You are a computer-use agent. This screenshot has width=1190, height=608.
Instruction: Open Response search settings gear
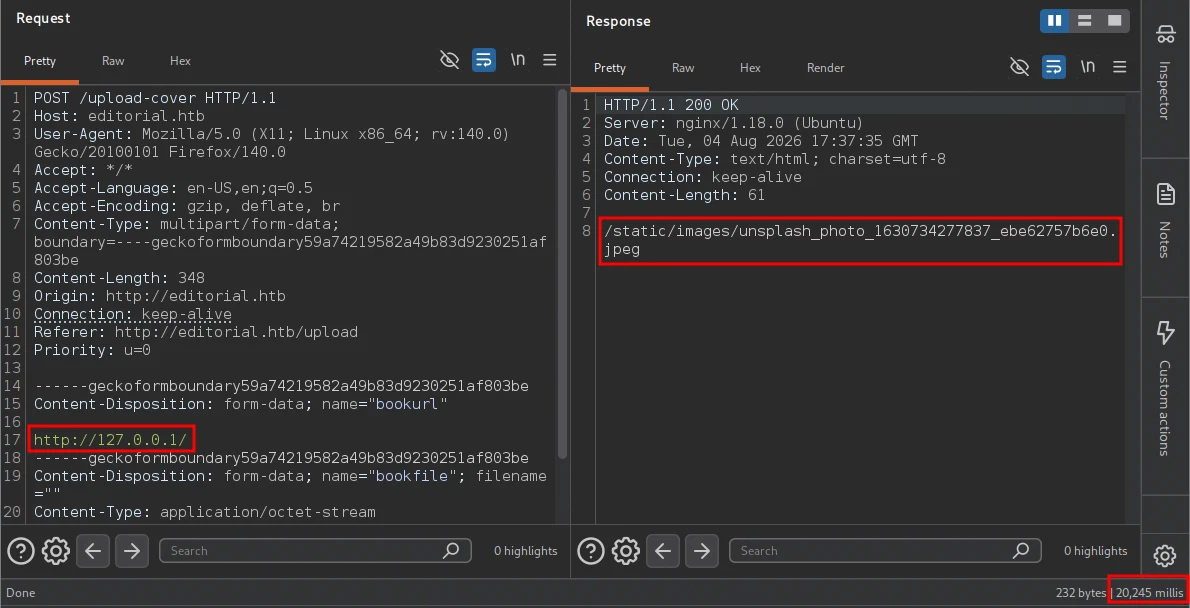click(x=626, y=551)
